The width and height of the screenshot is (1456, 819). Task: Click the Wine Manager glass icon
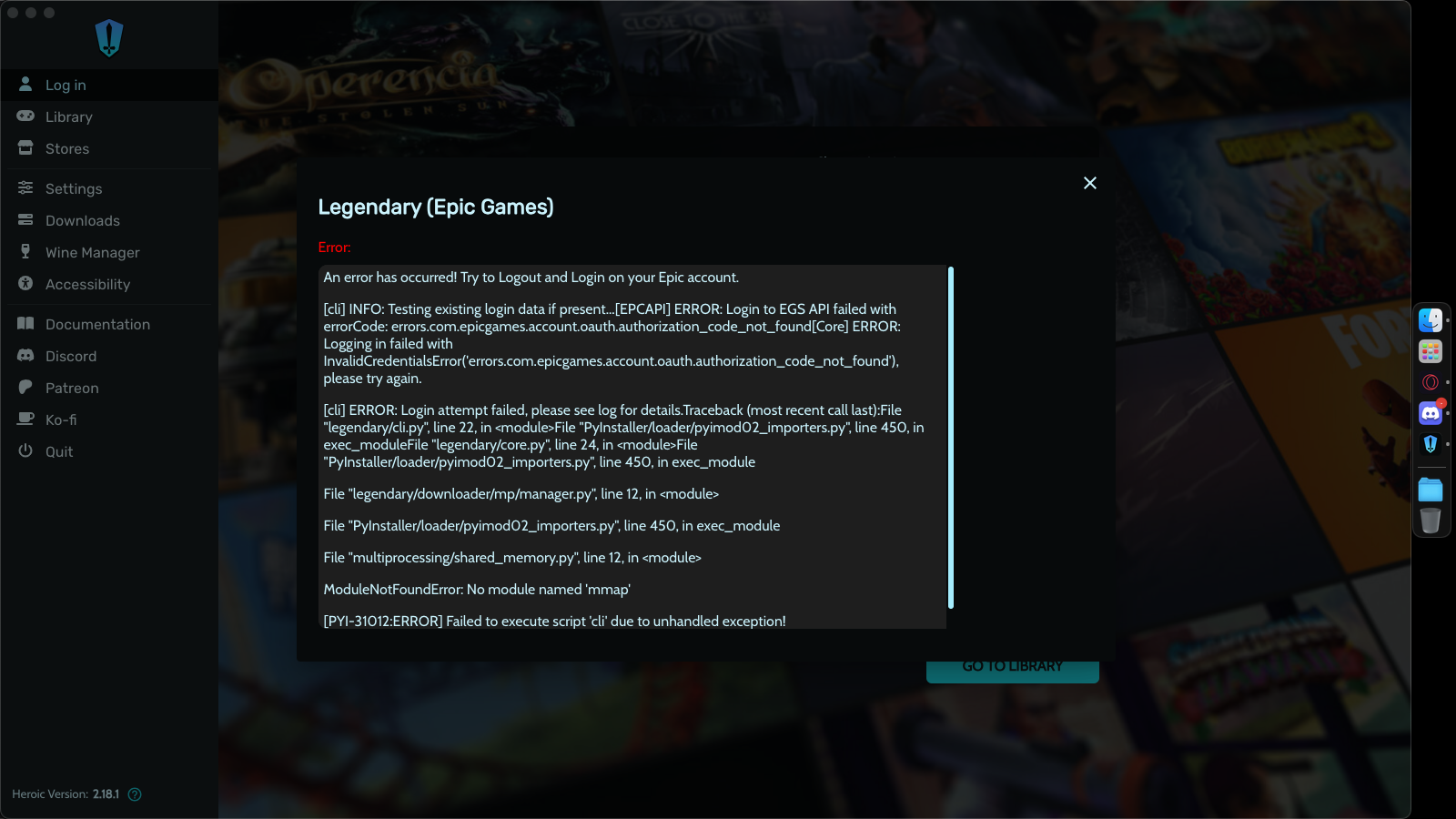coord(25,252)
